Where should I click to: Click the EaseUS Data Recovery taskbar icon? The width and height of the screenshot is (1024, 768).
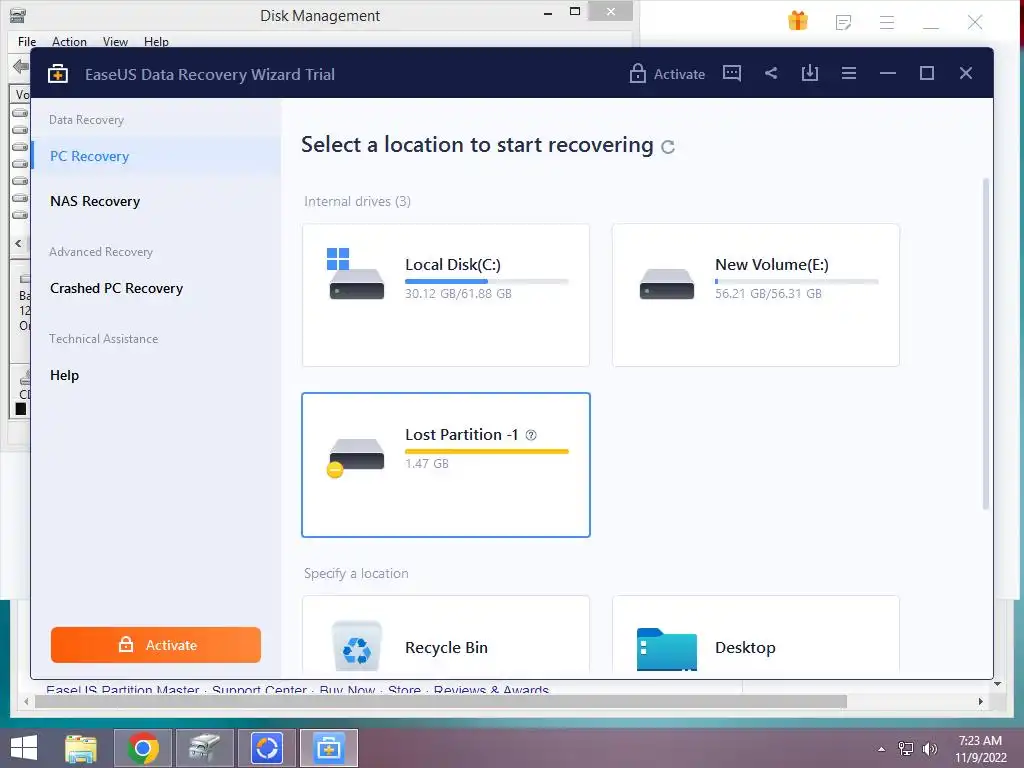[x=328, y=748]
